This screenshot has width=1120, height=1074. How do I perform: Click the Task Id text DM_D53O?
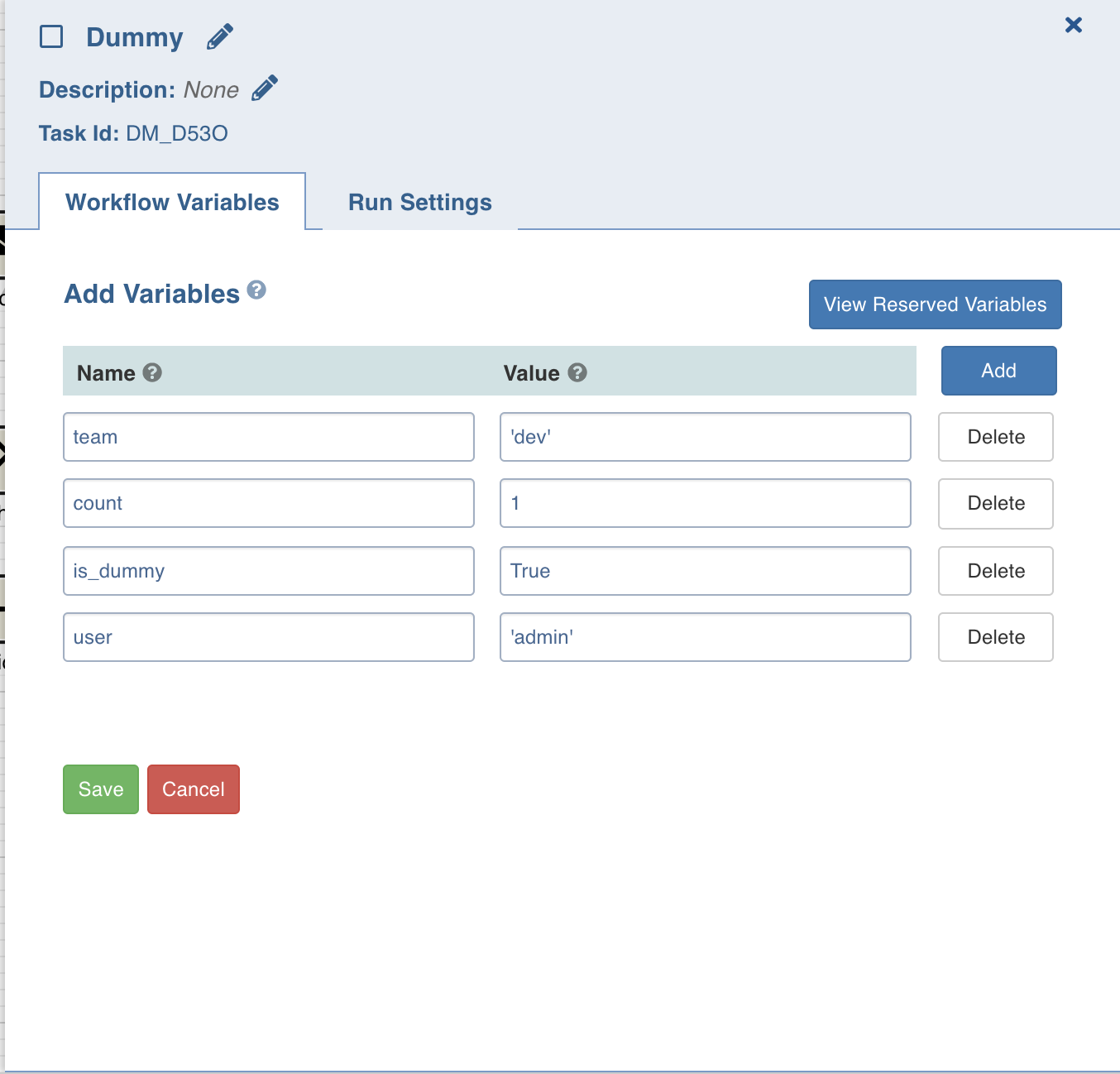[x=177, y=133]
